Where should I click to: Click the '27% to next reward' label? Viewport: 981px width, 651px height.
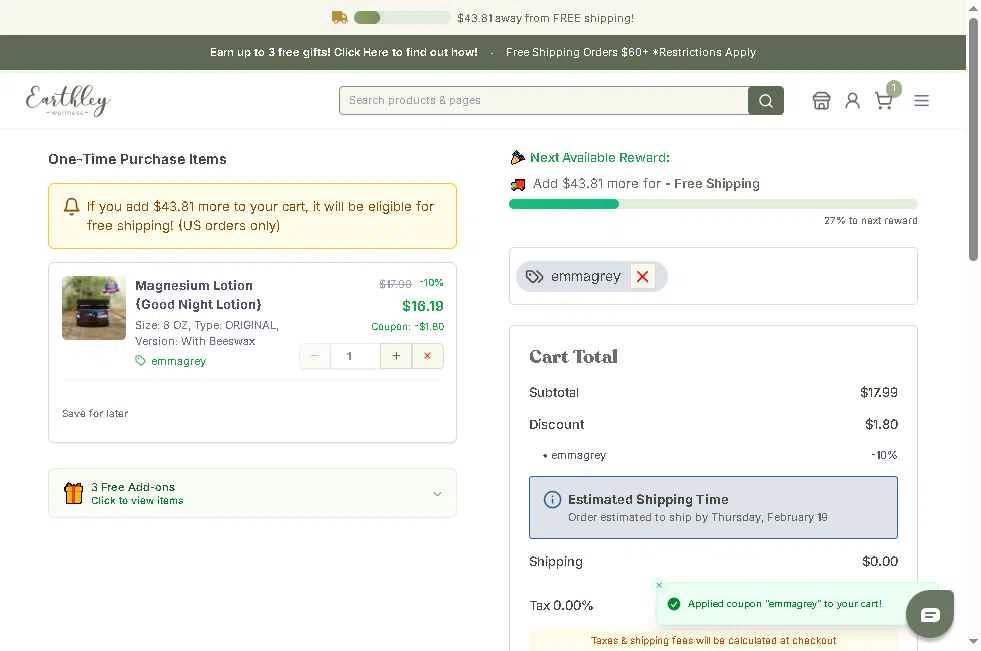[870, 220]
